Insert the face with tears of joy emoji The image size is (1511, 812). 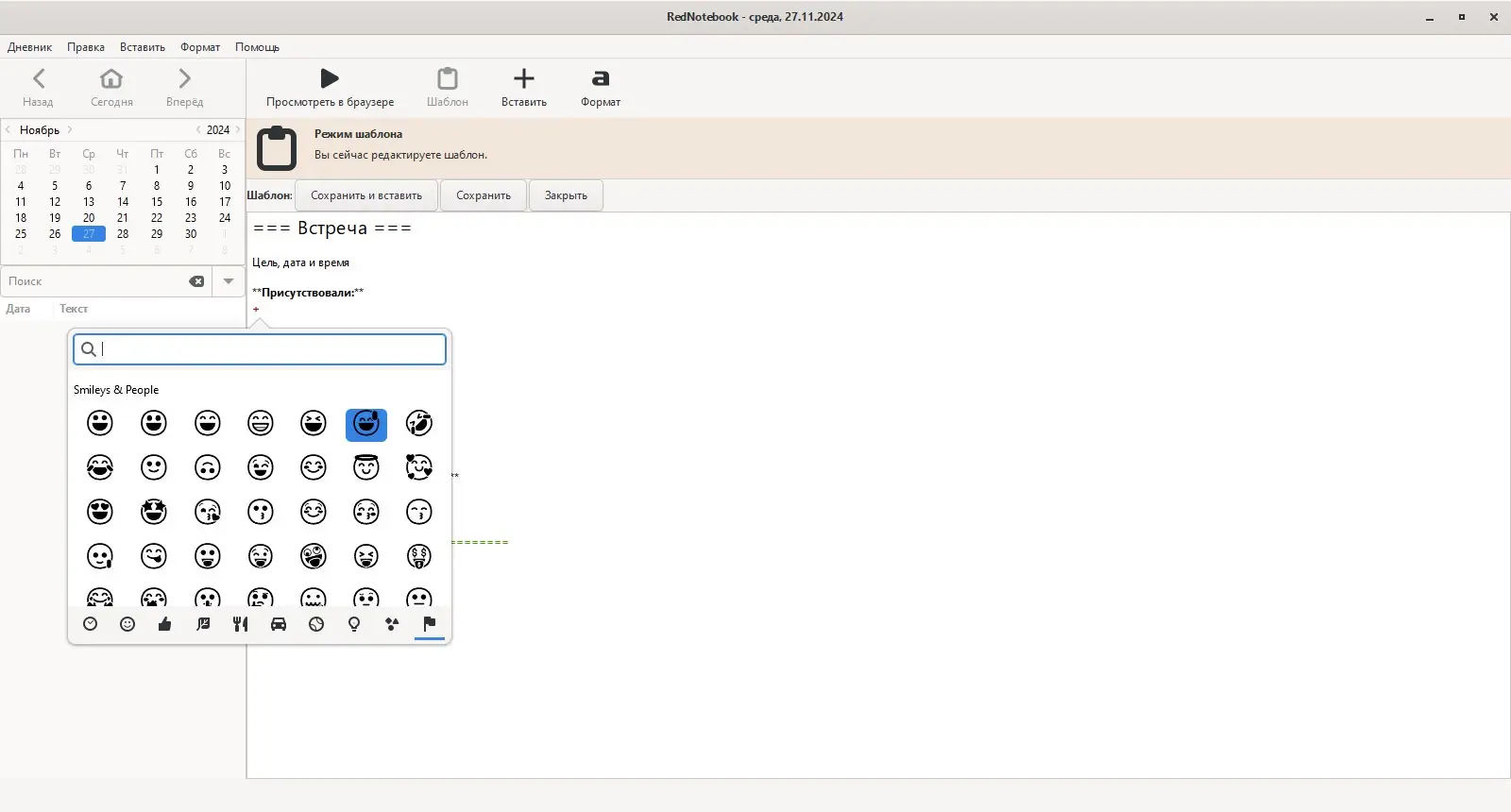coord(100,467)
